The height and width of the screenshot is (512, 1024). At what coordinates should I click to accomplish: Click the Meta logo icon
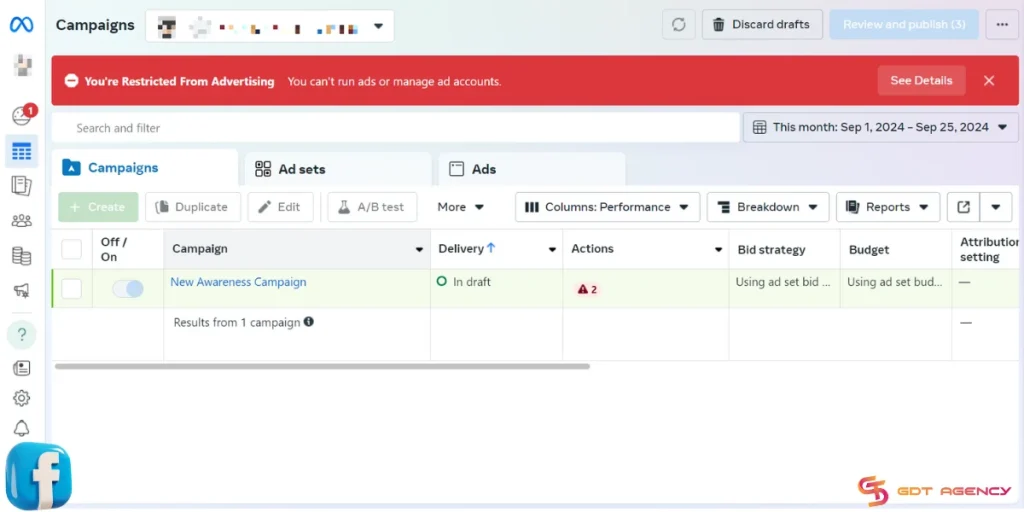click(22, 25)
